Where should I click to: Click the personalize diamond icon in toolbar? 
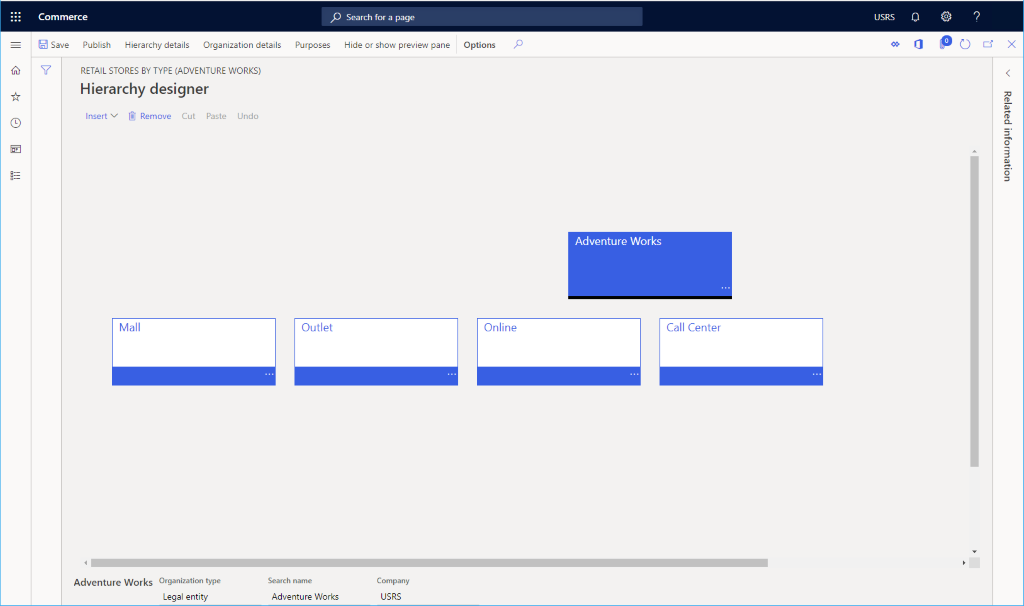click(895, 44)
